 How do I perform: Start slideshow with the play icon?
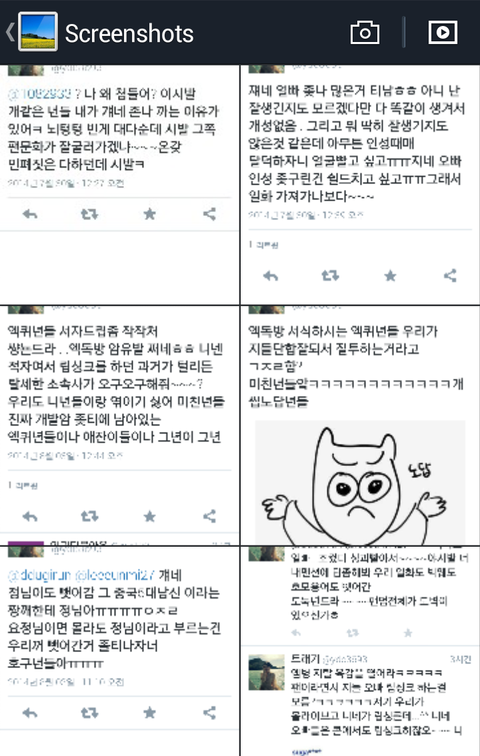coord(442,32)
